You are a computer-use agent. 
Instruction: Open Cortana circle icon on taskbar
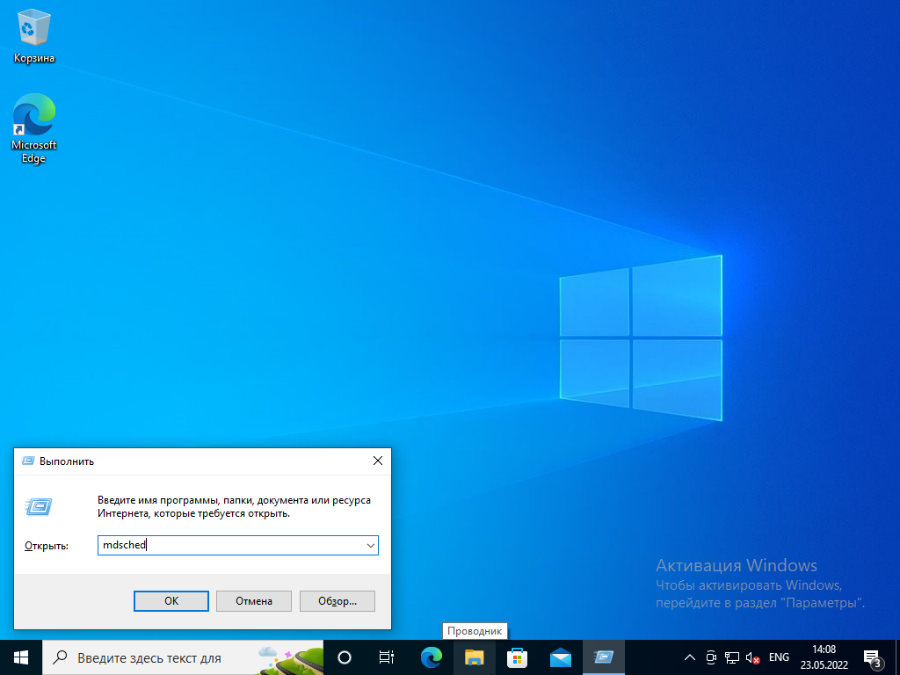(x=344, y=658)
